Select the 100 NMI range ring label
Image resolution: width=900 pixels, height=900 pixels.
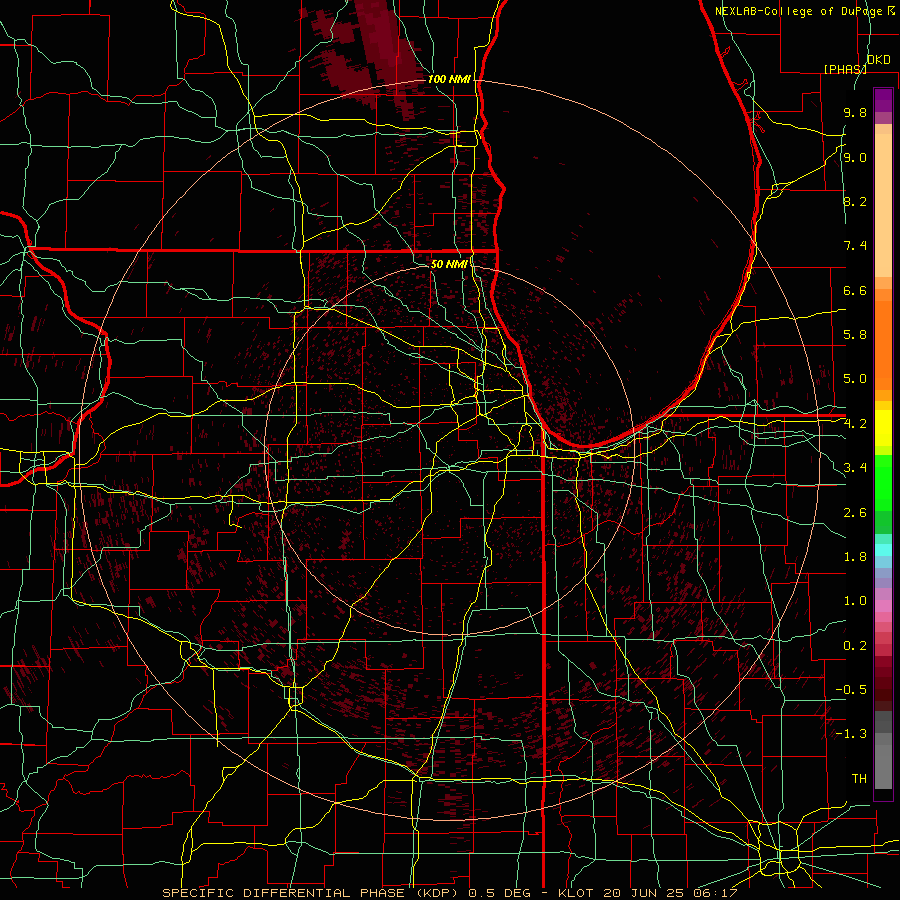pyautogui.click(x=449, y=79)
